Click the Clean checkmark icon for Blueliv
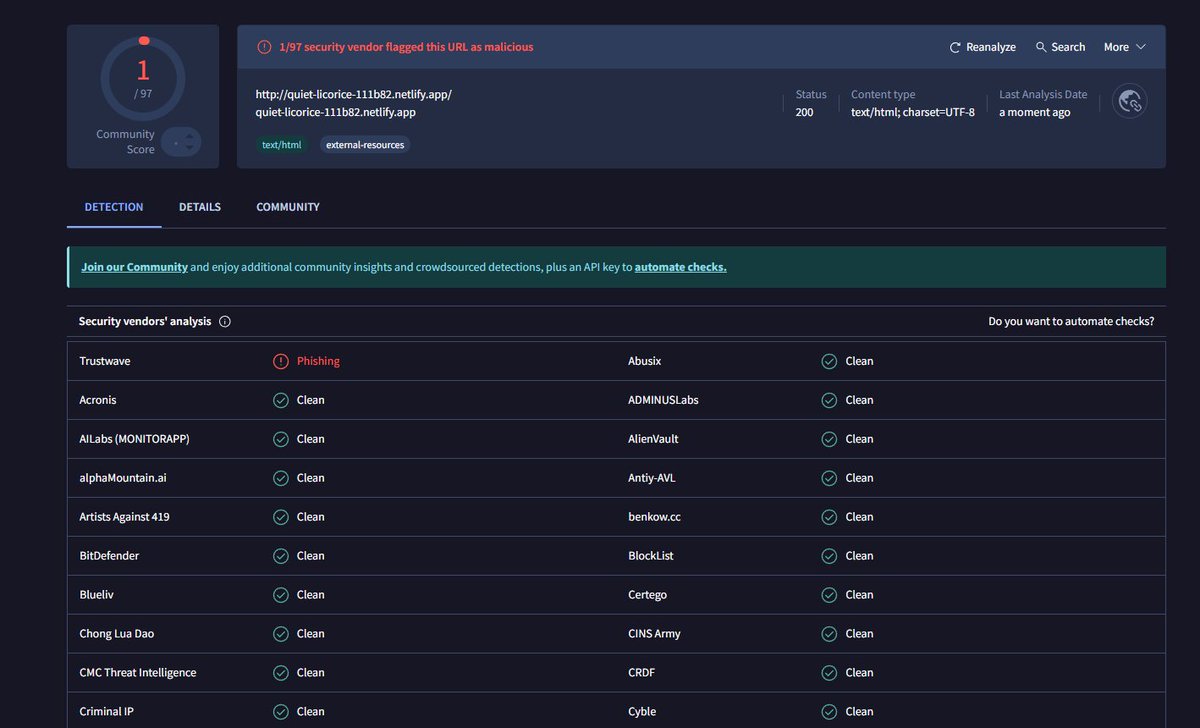Image resolution: width=1200 pixels, height=728 pixels. (x=281, y=595)
